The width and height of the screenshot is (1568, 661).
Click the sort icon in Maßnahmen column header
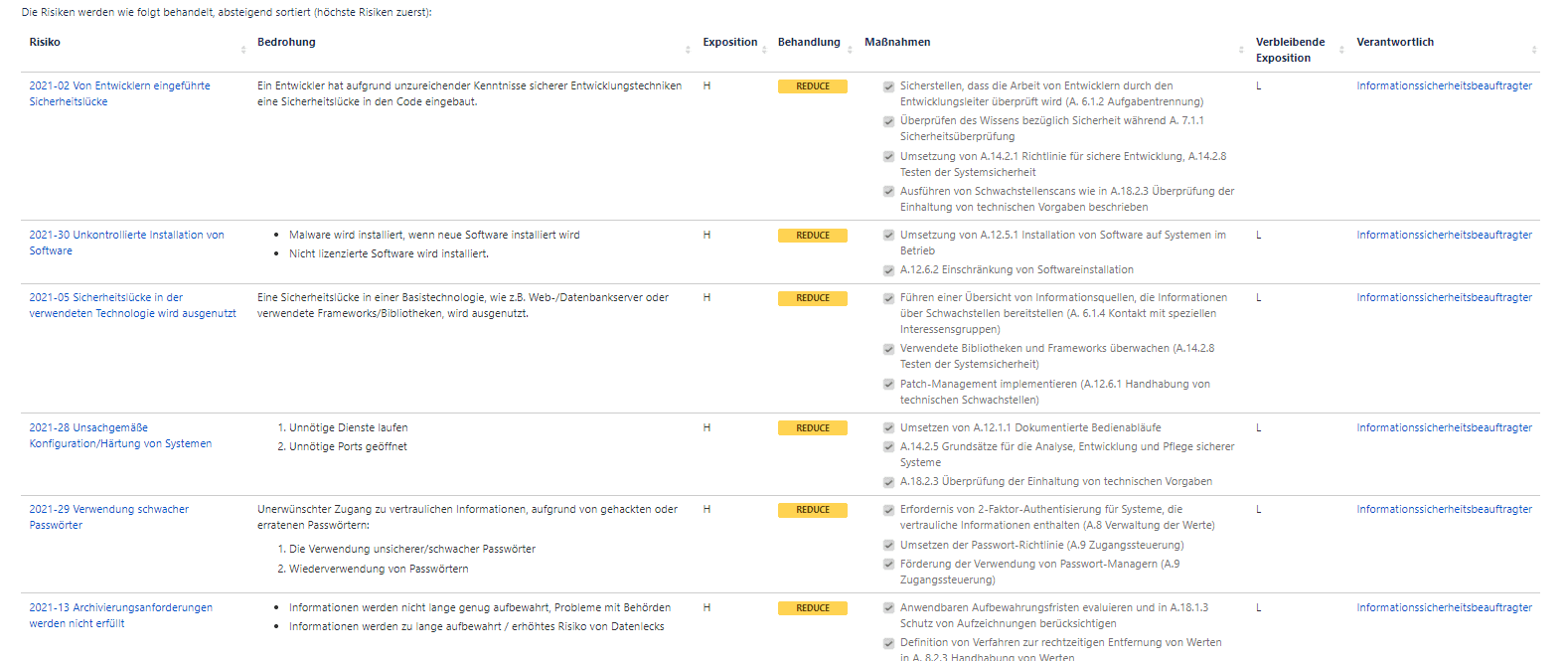tap(1241, 50)
